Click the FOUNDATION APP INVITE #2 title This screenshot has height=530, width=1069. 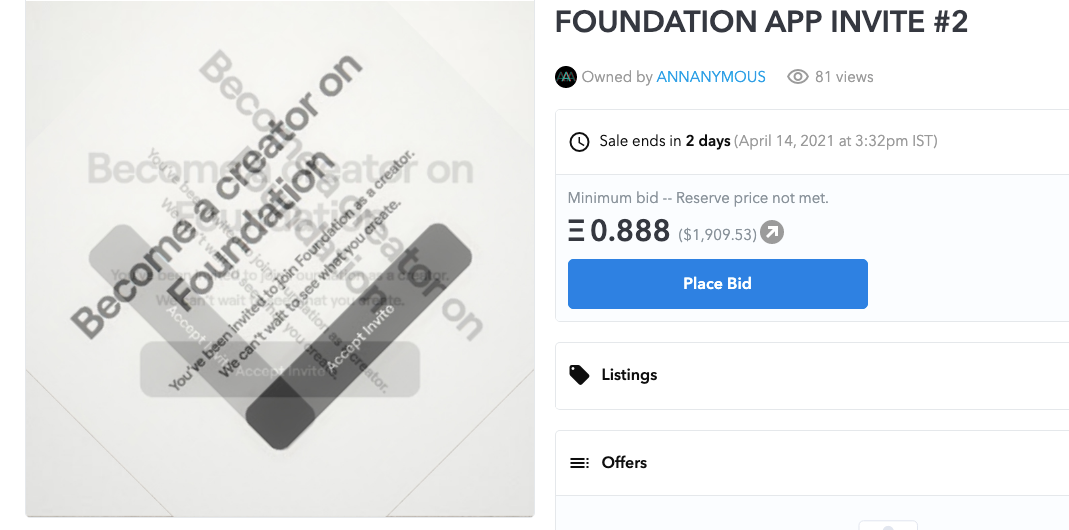coord(761,22)
